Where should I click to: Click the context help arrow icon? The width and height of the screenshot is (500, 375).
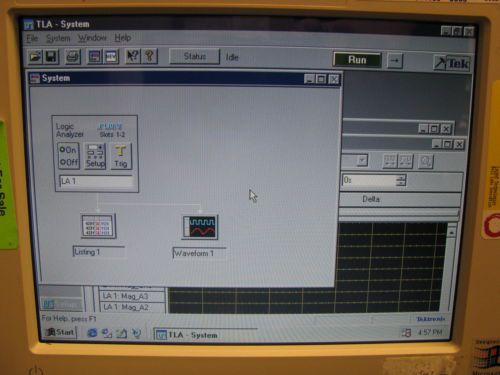(x=133, y=56)
